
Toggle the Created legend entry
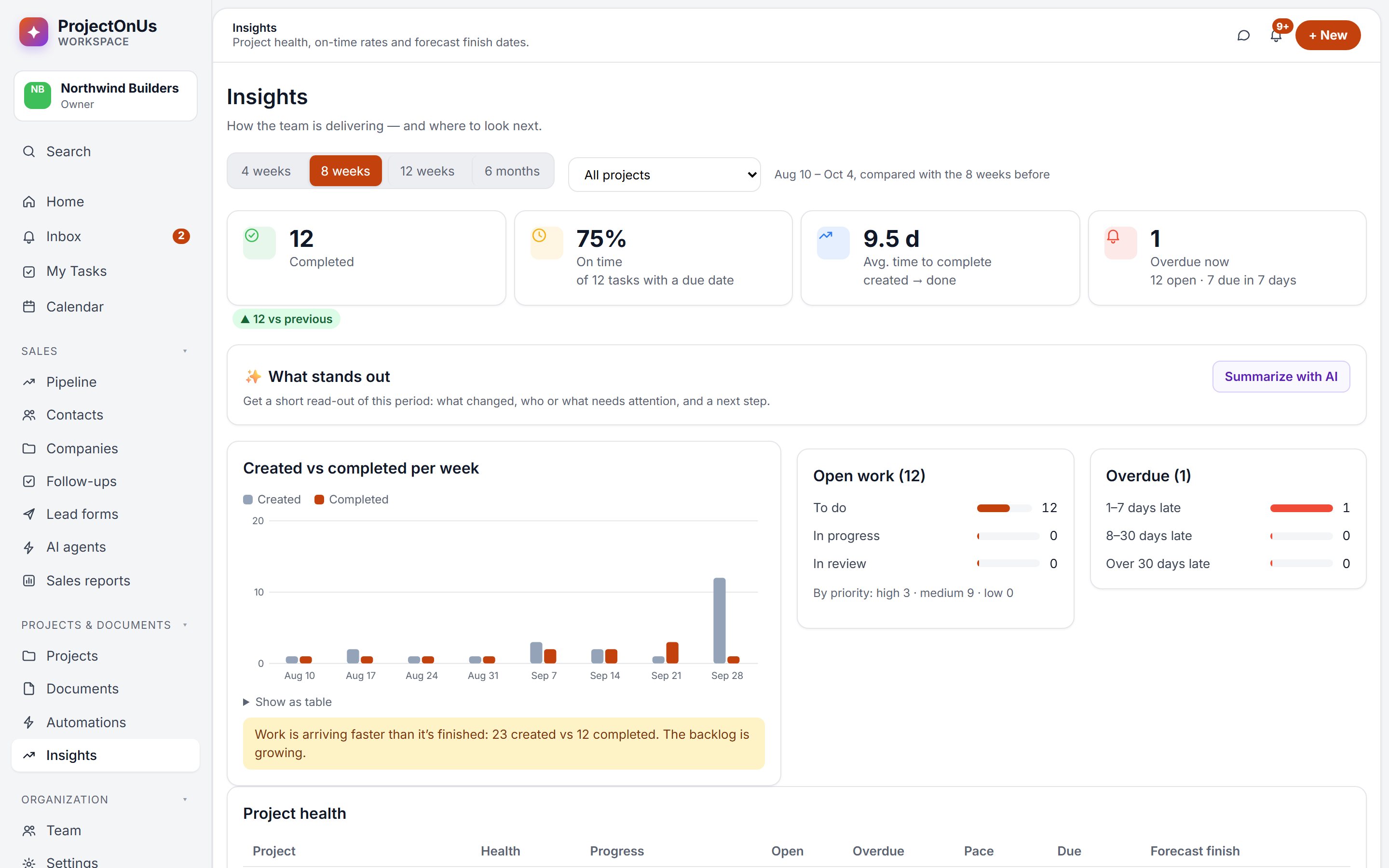[x=272, y=500]
